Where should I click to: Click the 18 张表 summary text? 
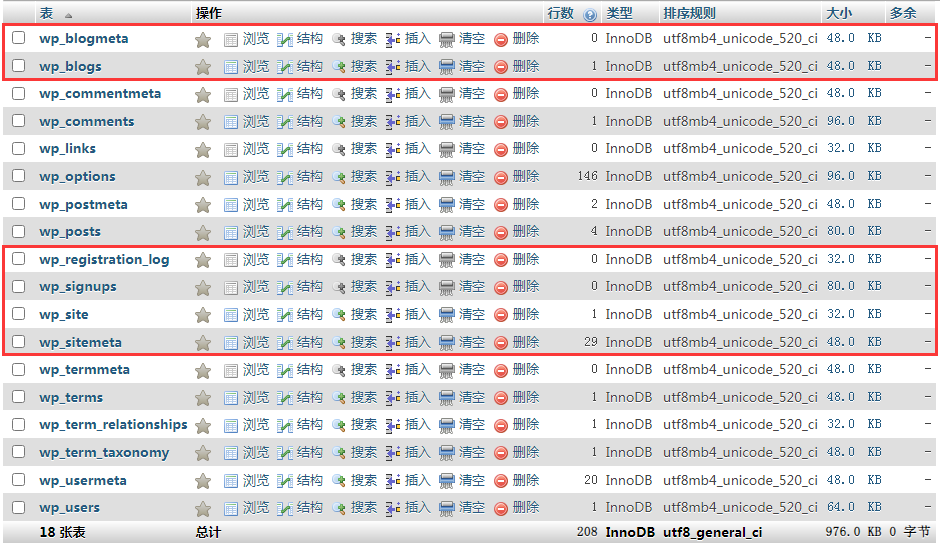point(62,532)
